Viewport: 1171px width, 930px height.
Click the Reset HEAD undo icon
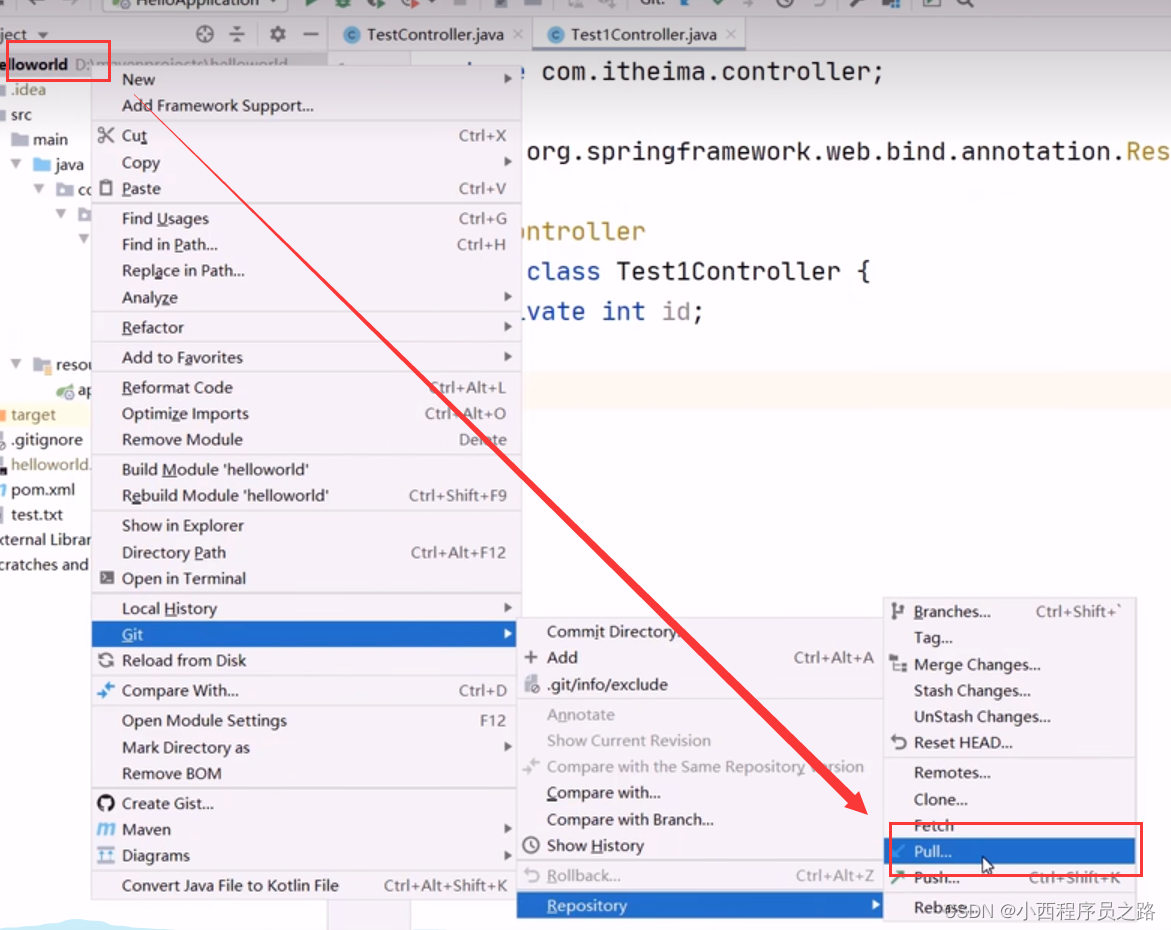coord(898,743)
